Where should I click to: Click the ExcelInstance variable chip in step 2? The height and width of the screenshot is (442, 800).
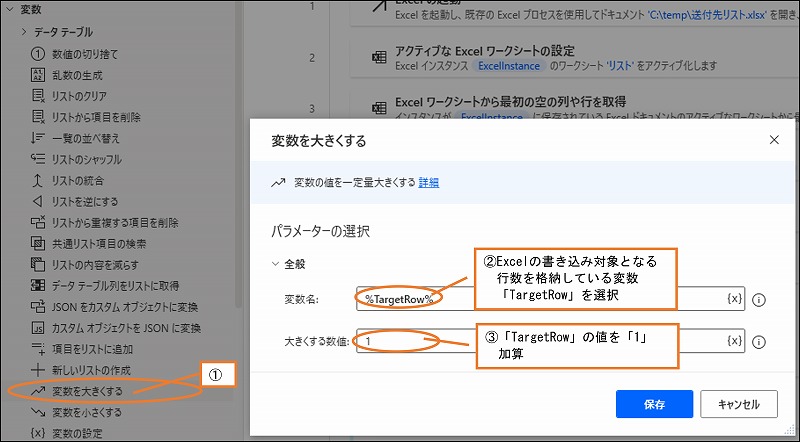coord(509,66)
